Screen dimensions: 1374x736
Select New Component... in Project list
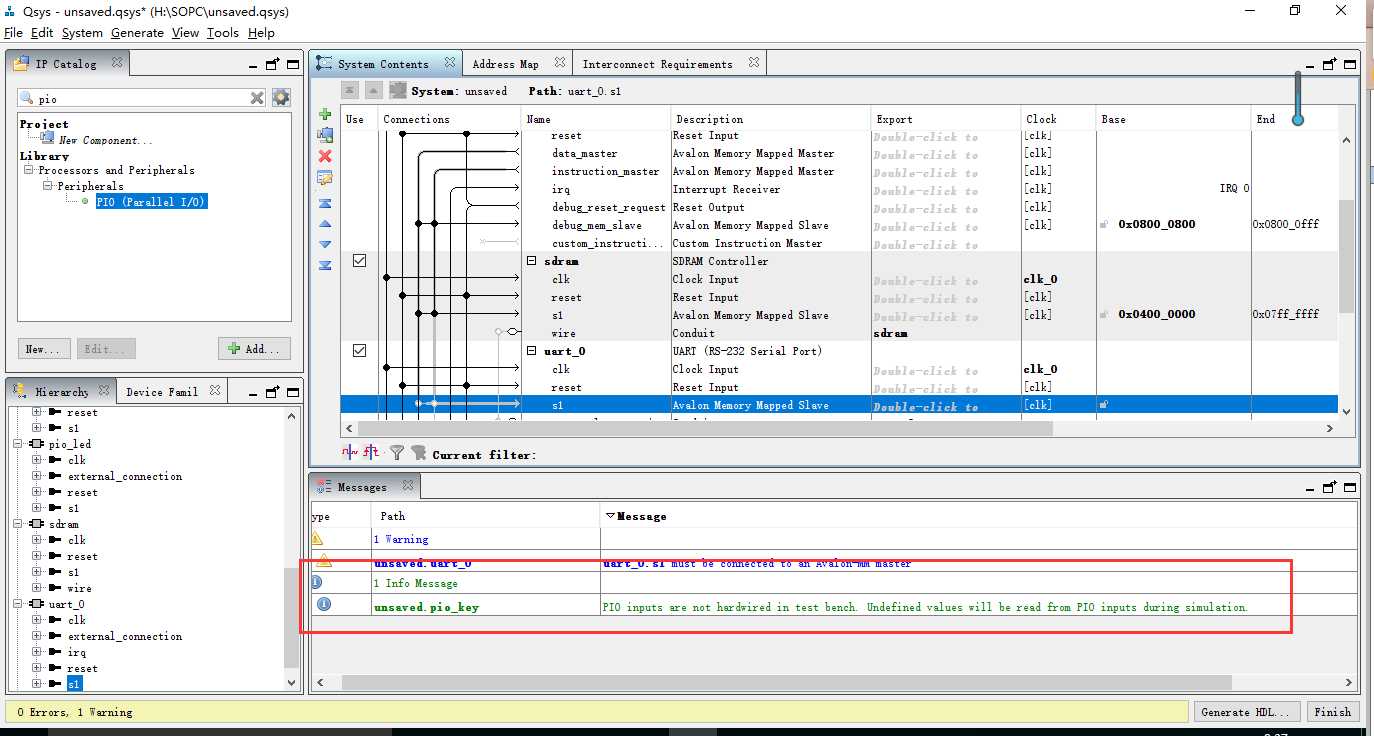point(105,140)
